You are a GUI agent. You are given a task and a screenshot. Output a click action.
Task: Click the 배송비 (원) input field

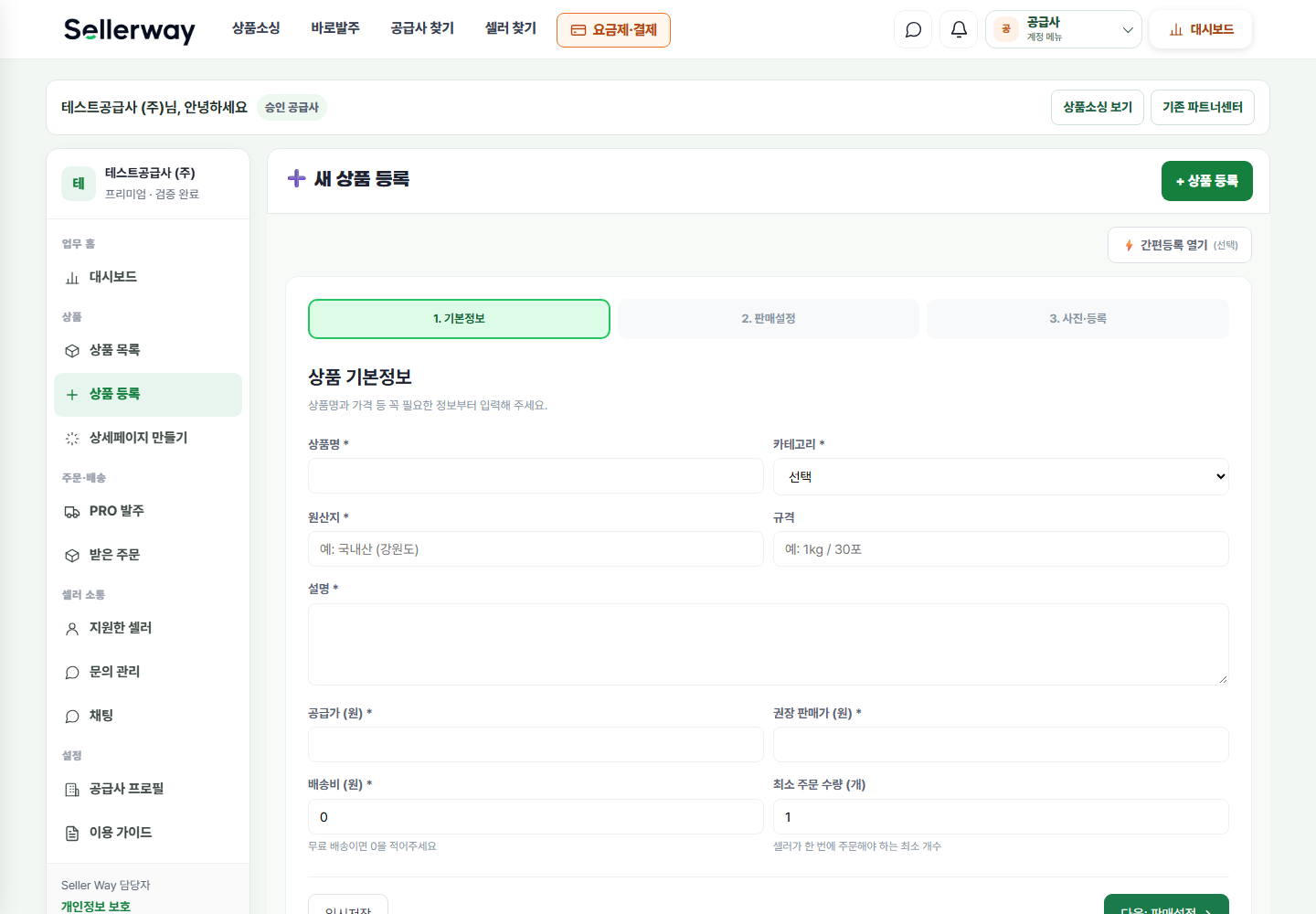tap(536, 816)
